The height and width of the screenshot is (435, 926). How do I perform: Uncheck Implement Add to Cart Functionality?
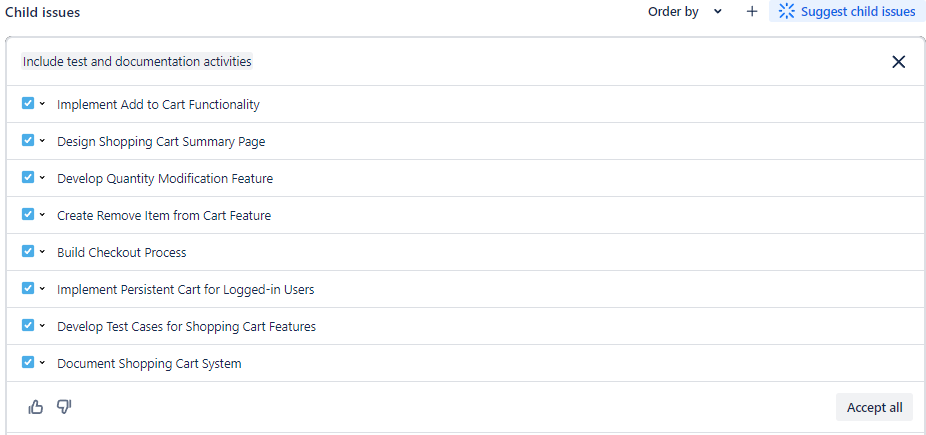tap(28, 103)
